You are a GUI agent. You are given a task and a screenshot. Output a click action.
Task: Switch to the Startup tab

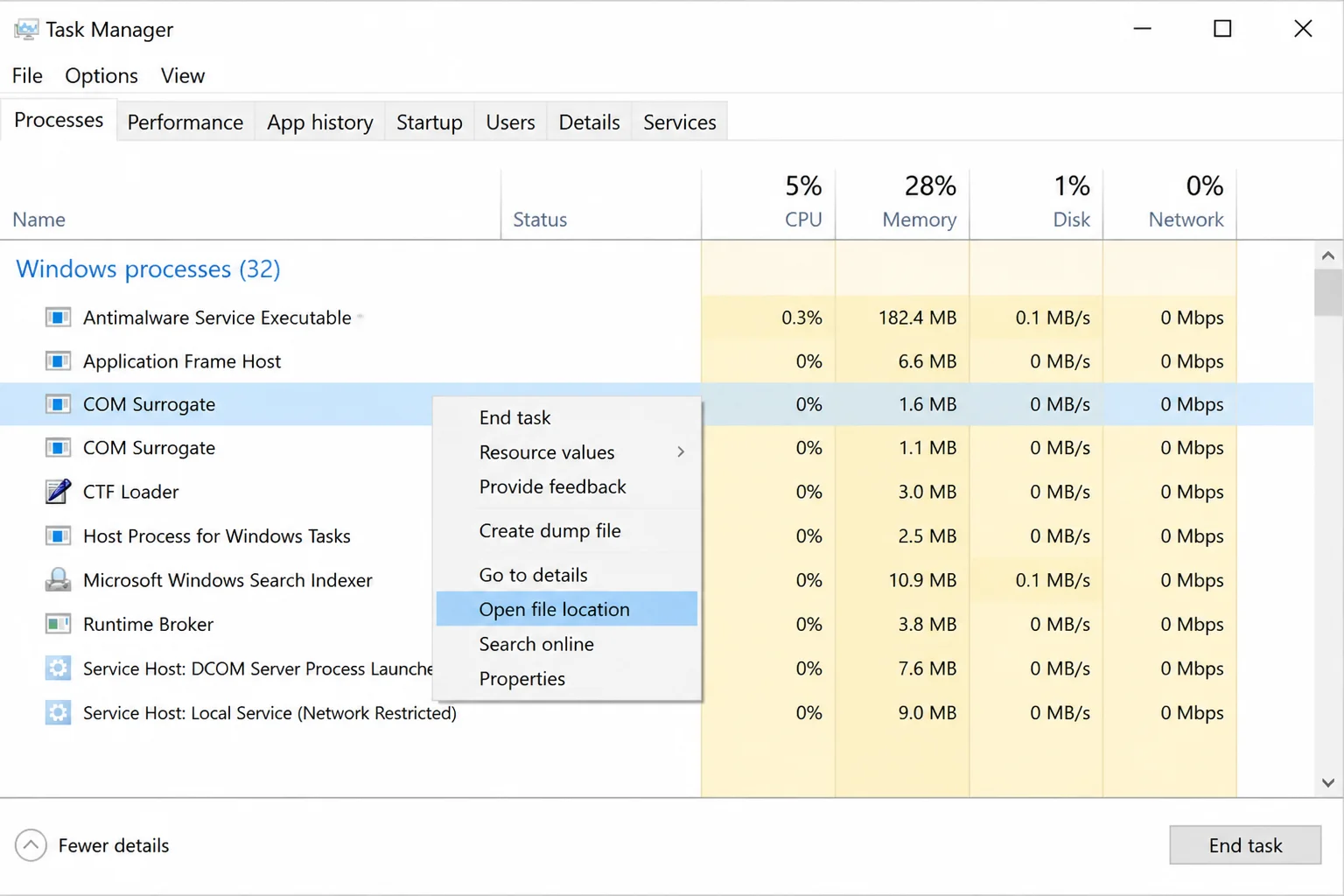[430, 122]
